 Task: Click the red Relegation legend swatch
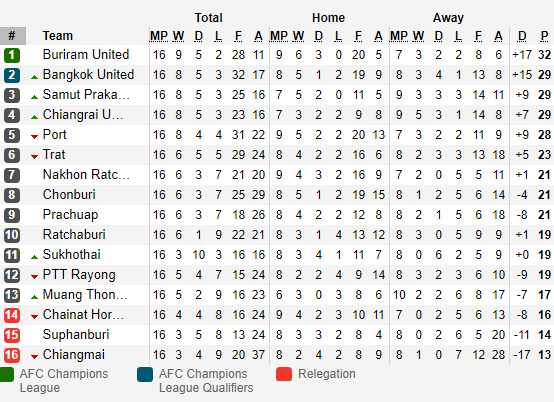point(284,374)
